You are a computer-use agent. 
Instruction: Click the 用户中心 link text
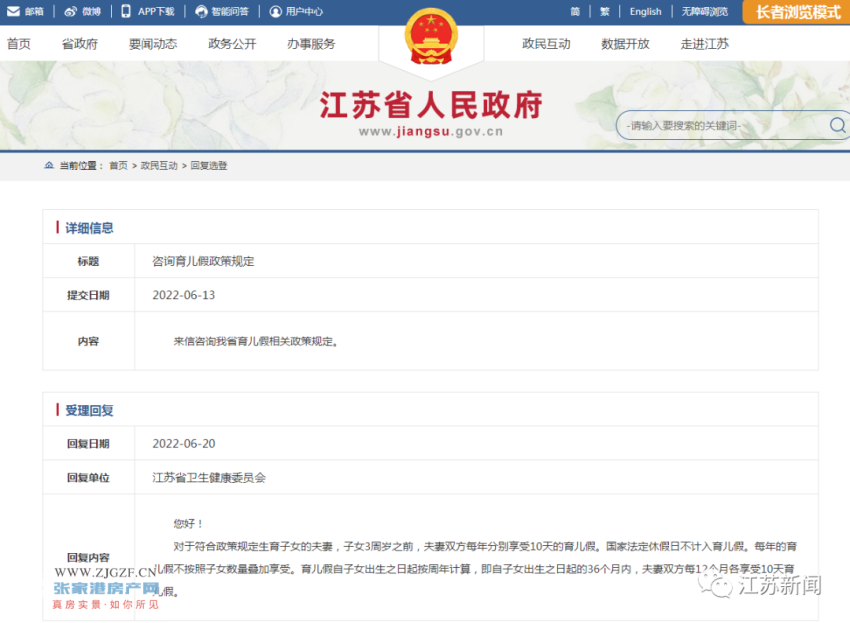pos(304,11)
